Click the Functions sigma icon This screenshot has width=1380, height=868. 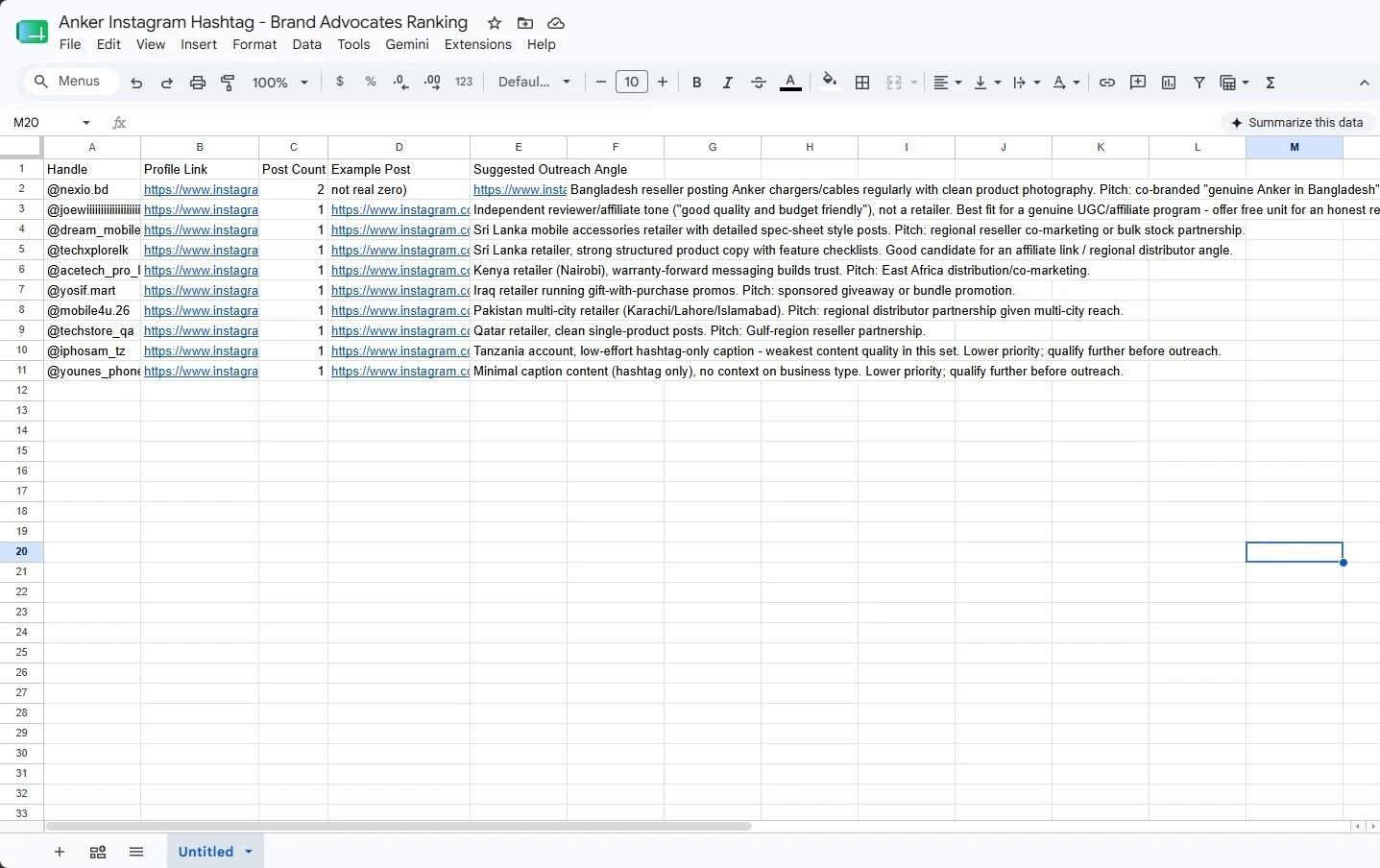coord(1271,83)
